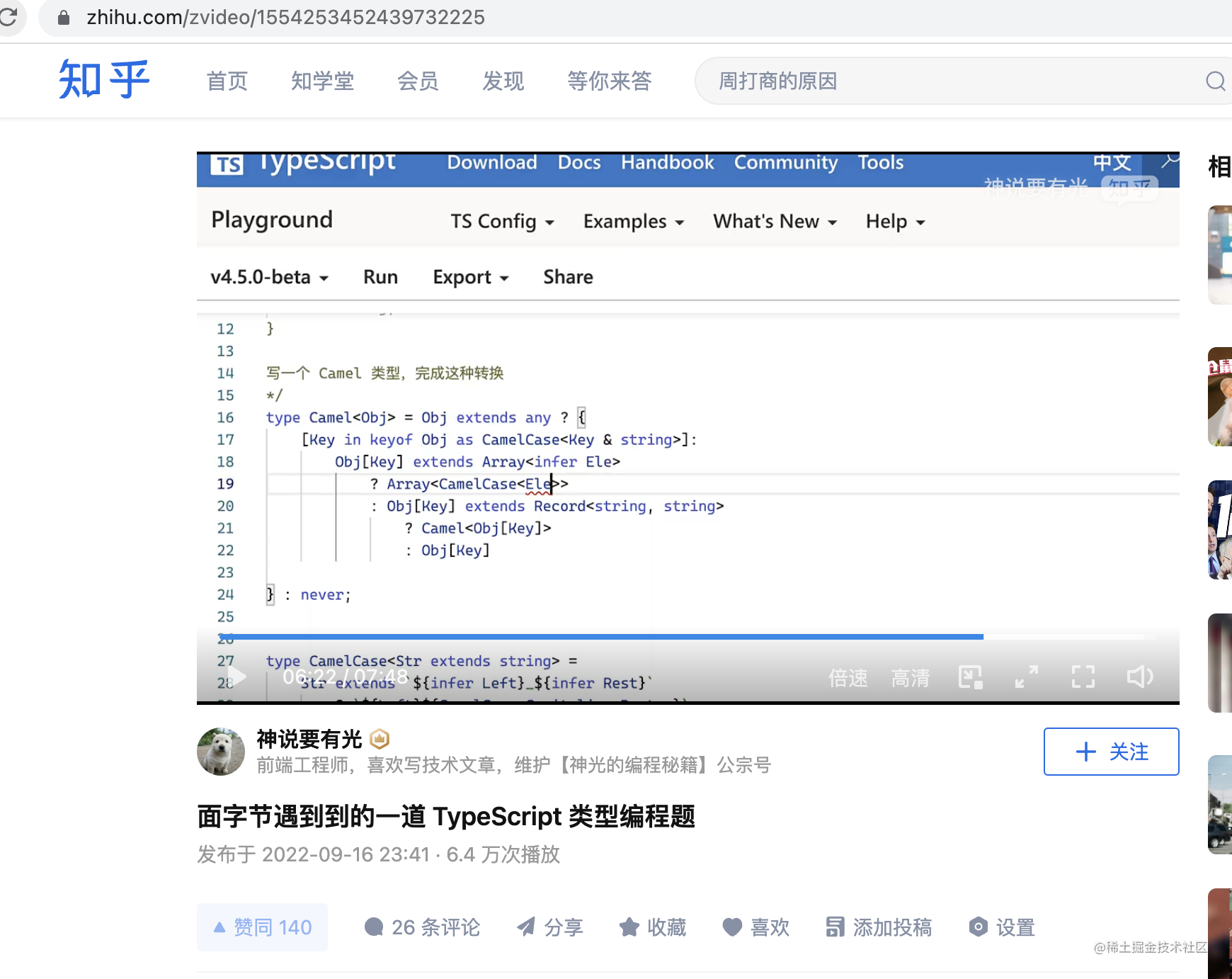Click the search magnifier icon
This screenshot has height=979, width=1232.
pos(1215,81)
